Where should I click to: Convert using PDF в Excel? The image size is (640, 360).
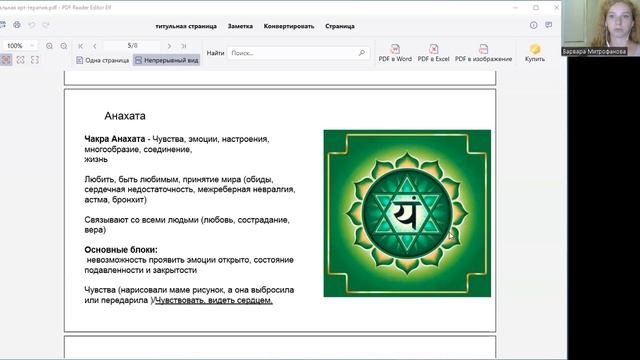[x=433, y=53]
